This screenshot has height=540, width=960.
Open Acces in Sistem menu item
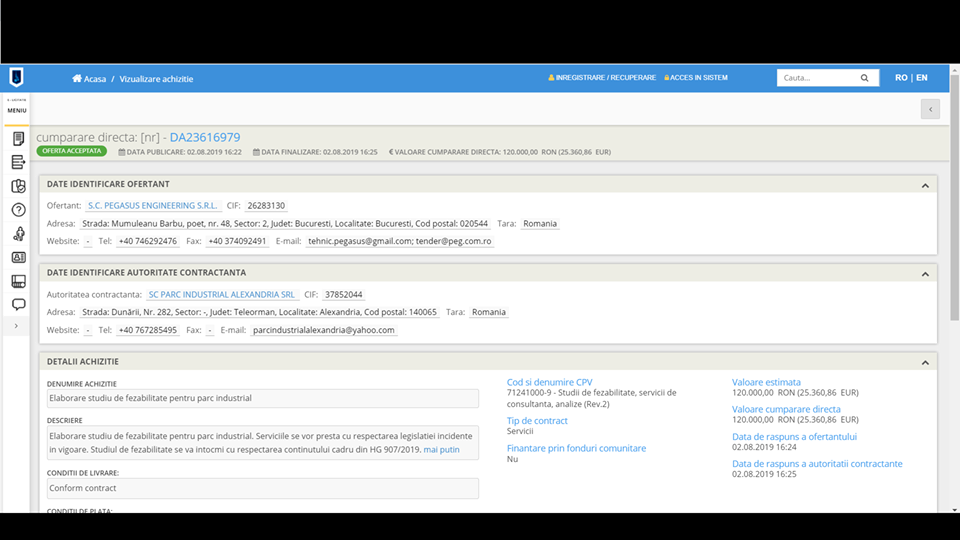pos(696,78)
